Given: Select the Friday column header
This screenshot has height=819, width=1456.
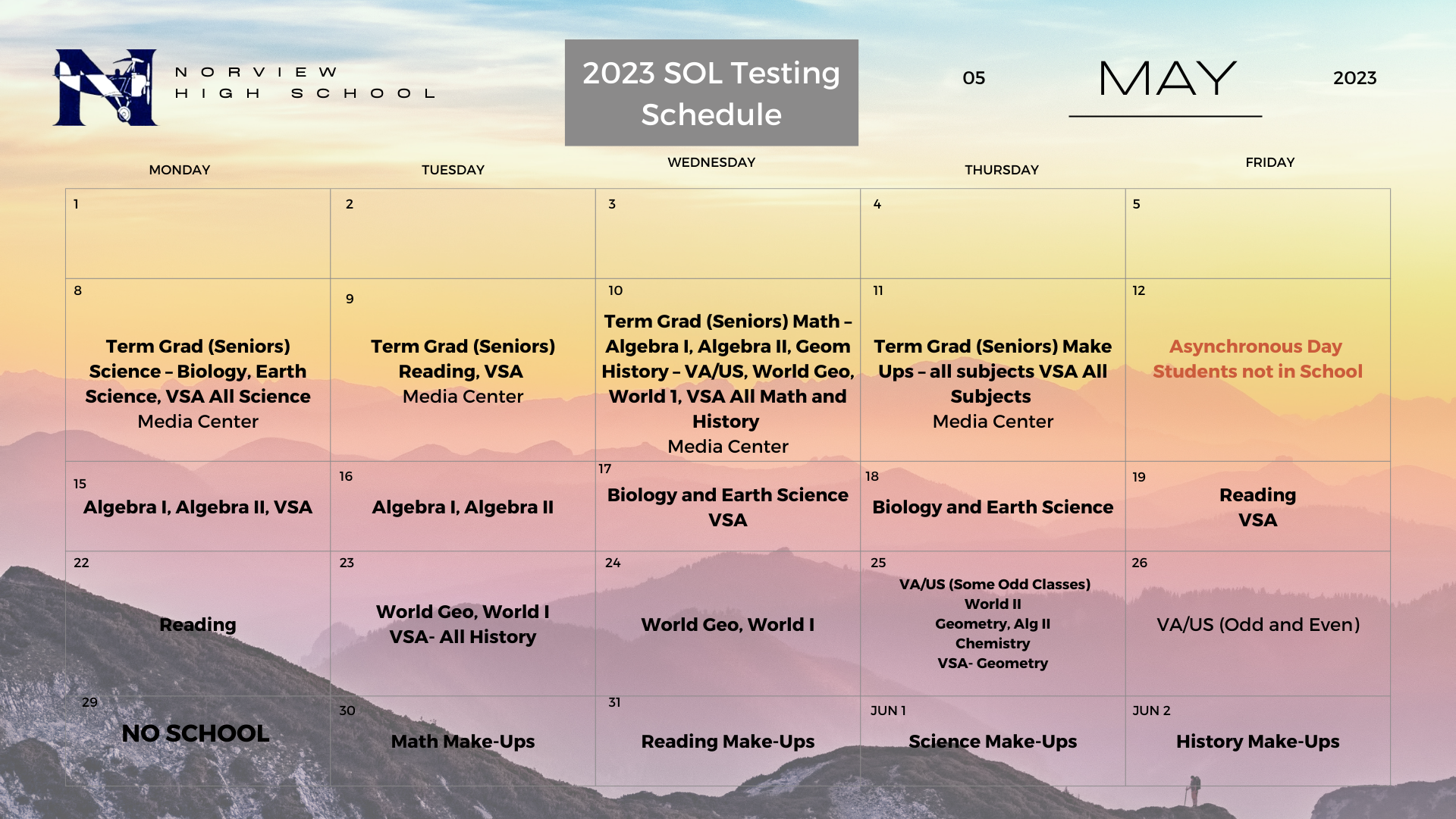Looking at the screenshot, I should pos(1269,162).
